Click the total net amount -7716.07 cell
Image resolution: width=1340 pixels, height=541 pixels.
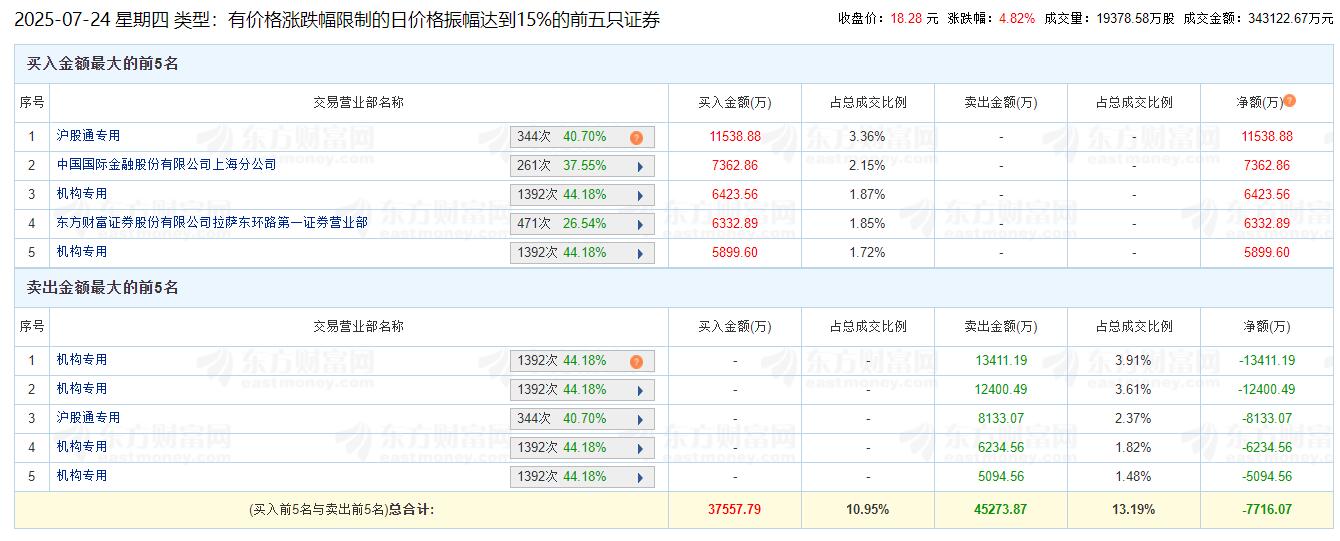[1266, 509]
